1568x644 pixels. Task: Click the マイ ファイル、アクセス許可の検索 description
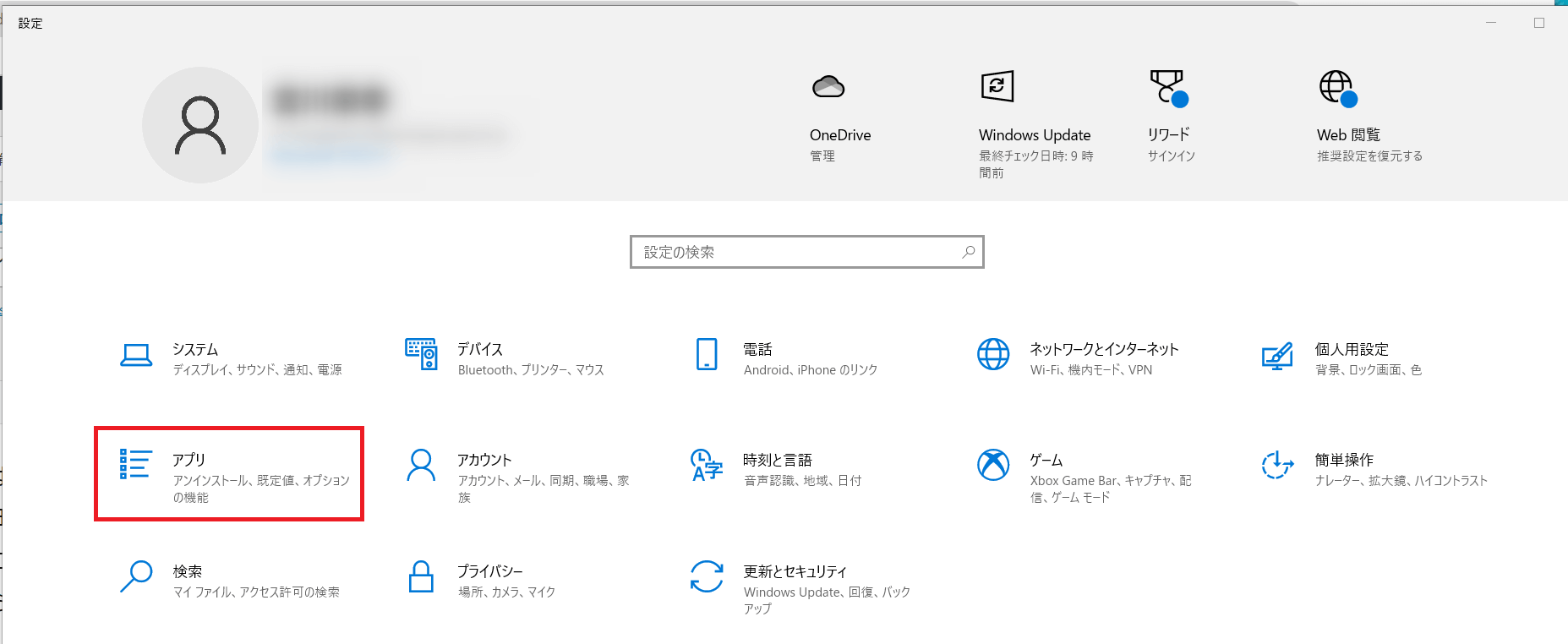[256, 592]
